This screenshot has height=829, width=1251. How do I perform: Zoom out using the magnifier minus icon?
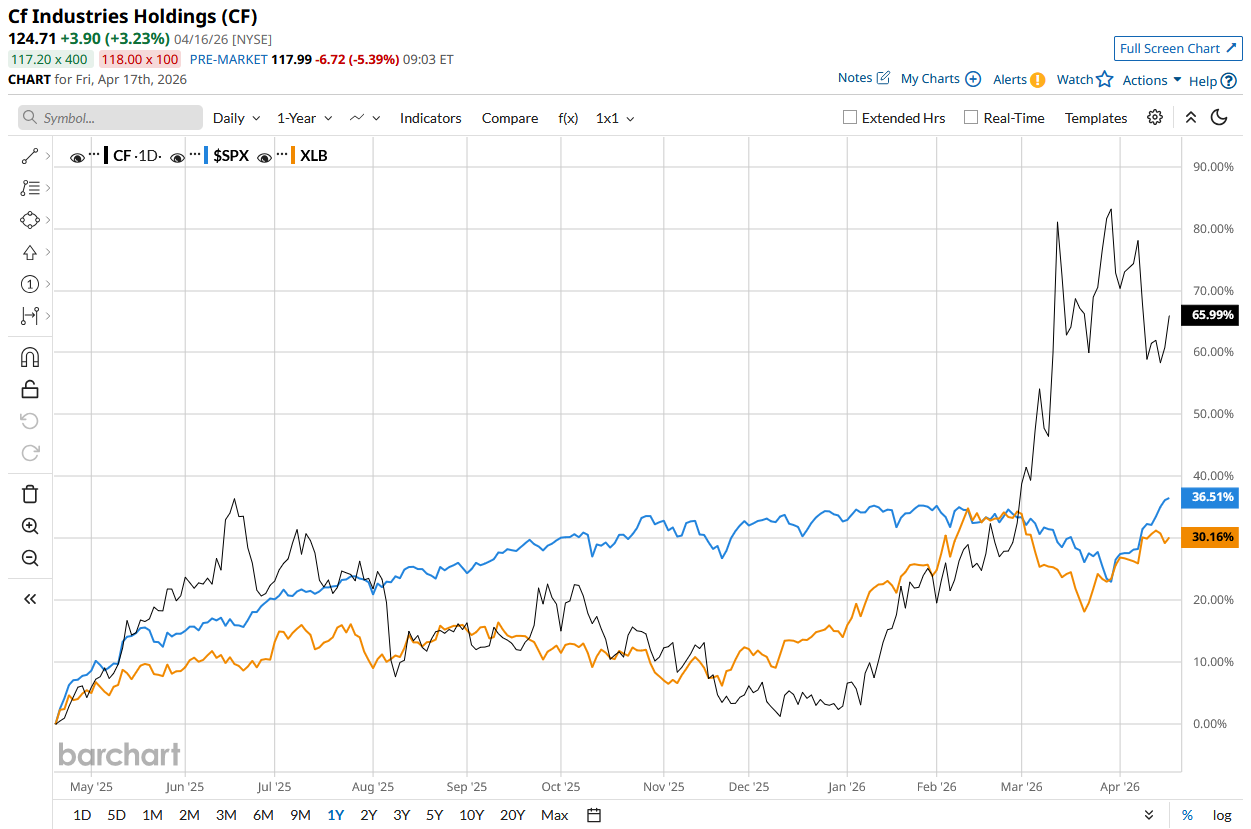click(x=30, y=558)
